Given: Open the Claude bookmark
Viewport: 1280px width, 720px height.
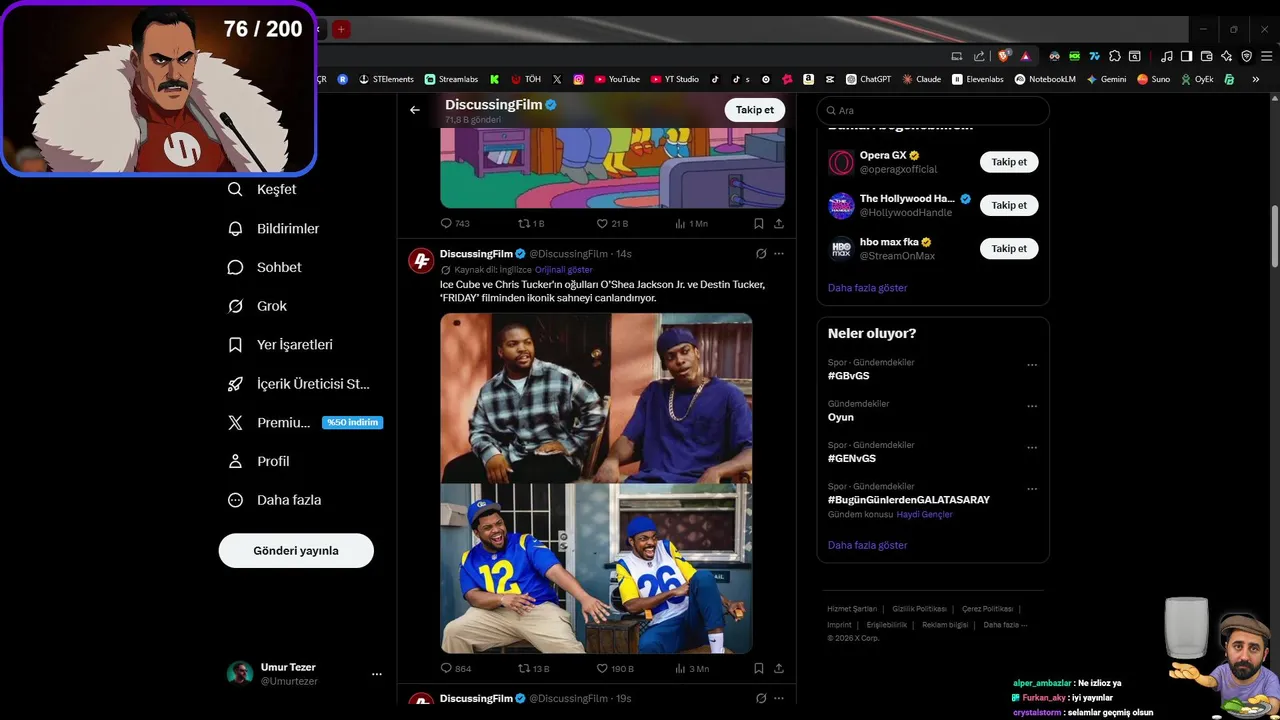Looking at the screenshot, I should pyautogui.click(x=921, y=79).
